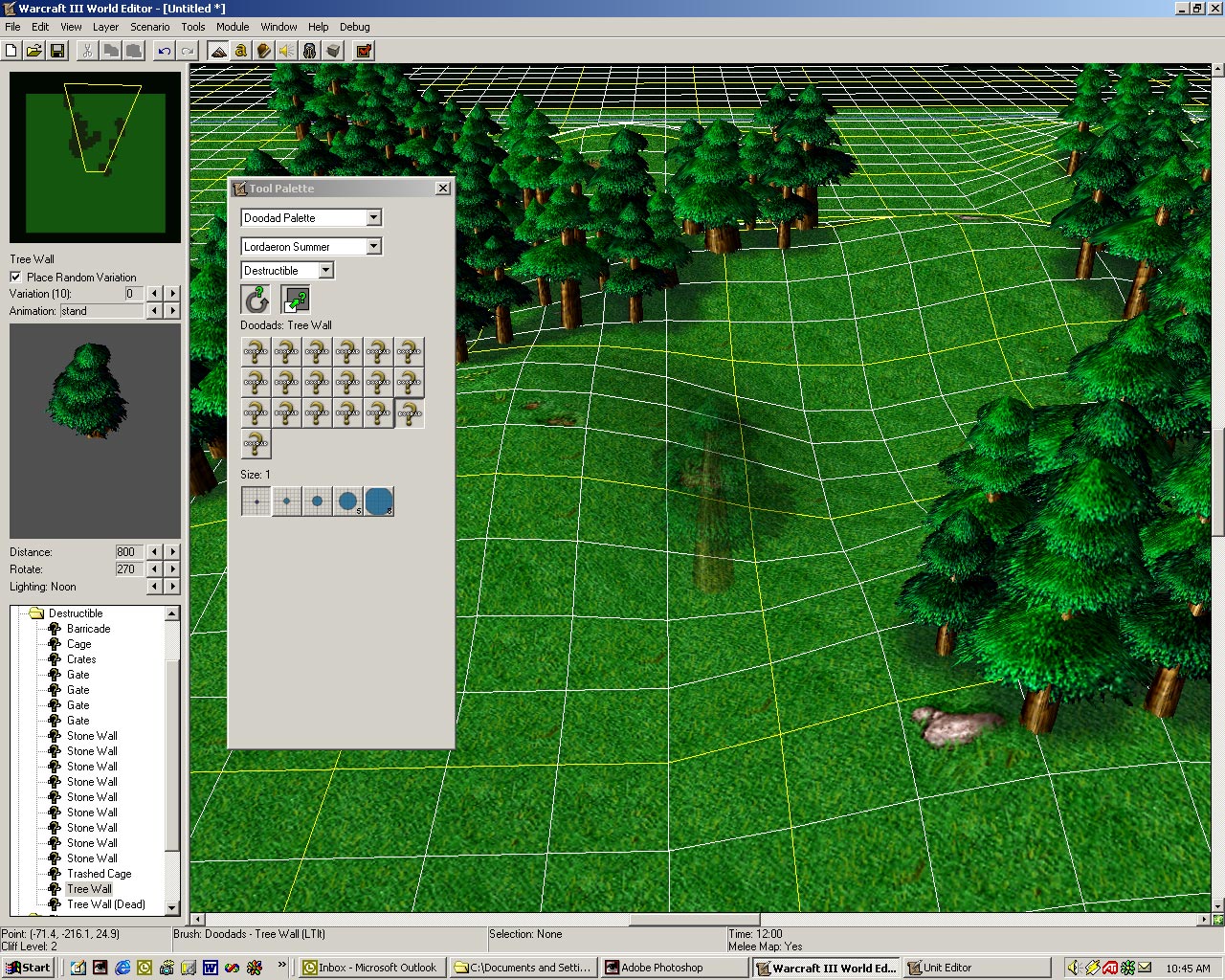Uncheck Place Random Variation checkbox
Viewport: 1225px width, 980px height.
click(x=15, y=277)
